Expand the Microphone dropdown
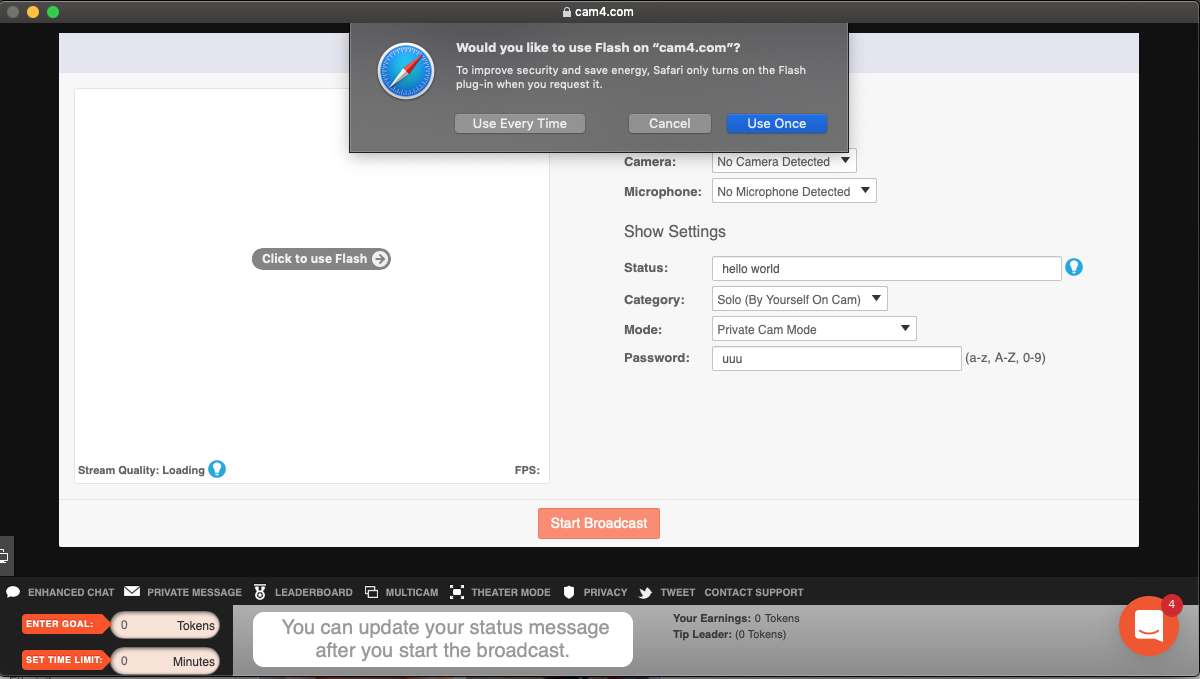 click(794, 191)
